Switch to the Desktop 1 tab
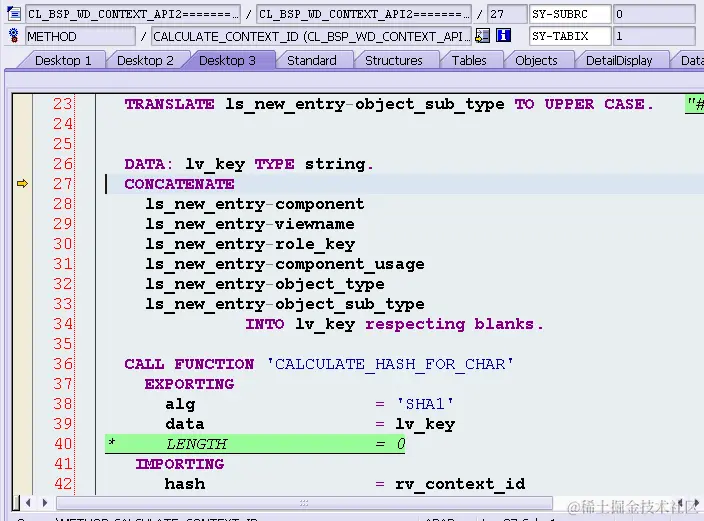 pyautogui.click(x=63, y=61)
